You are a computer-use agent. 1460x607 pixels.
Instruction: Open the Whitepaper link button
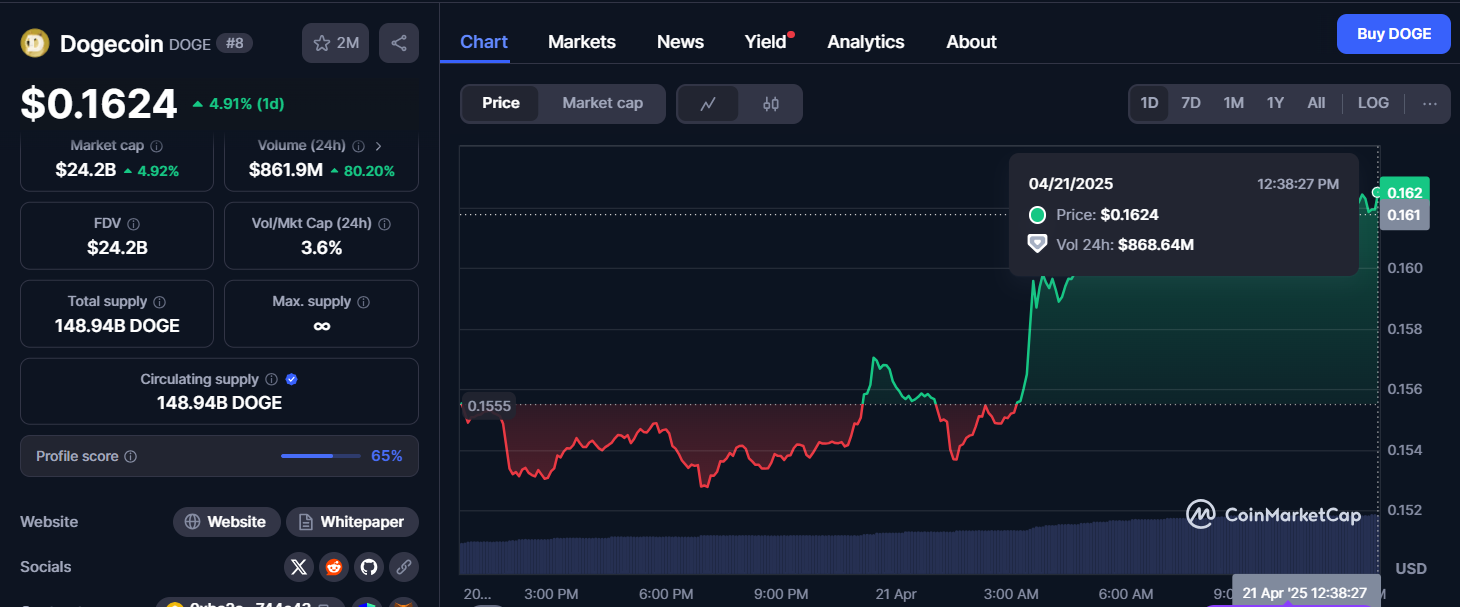(352, 522)
